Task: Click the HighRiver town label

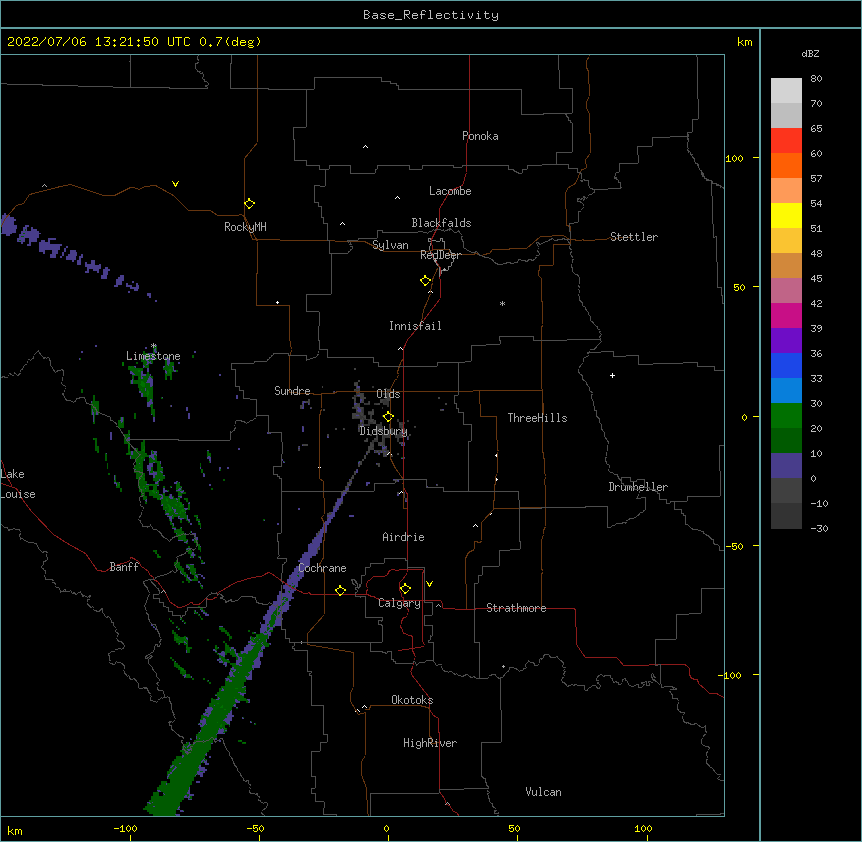Action: coord(430,743)
